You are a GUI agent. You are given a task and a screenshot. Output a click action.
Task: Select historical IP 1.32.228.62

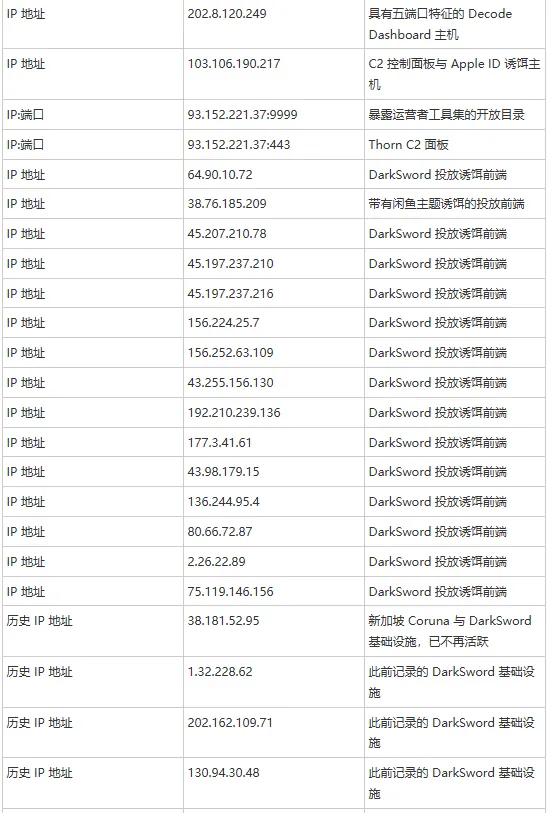point(220,671)
